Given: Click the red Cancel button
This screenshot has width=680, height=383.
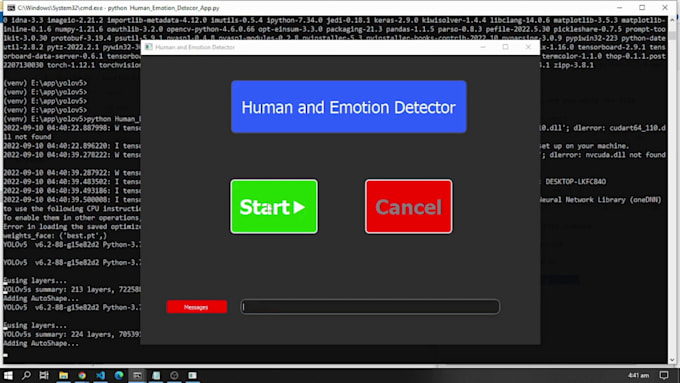Looking at the screenshot, I should point(409,206).
